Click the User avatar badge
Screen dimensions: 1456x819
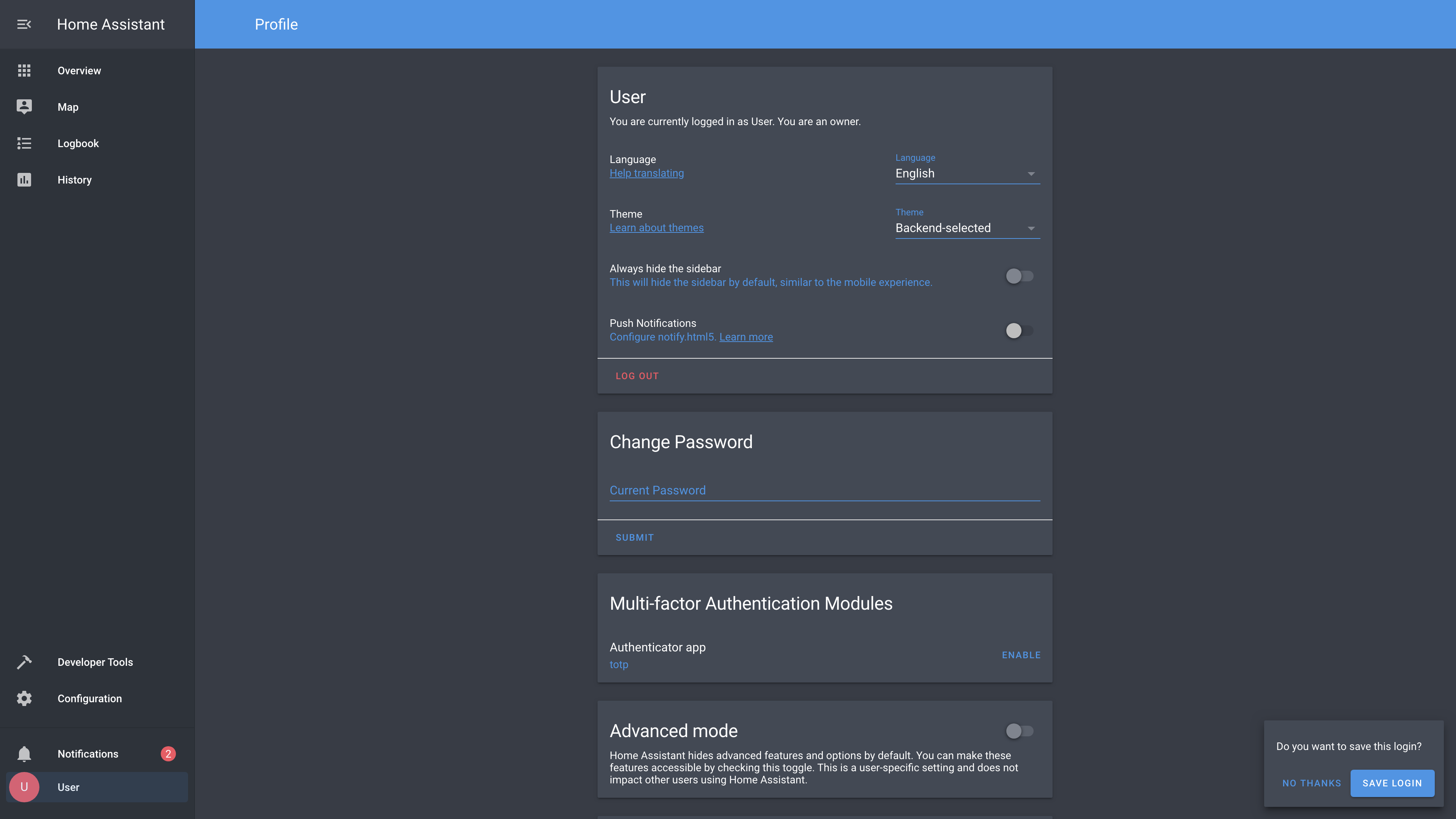click(24, 787)
